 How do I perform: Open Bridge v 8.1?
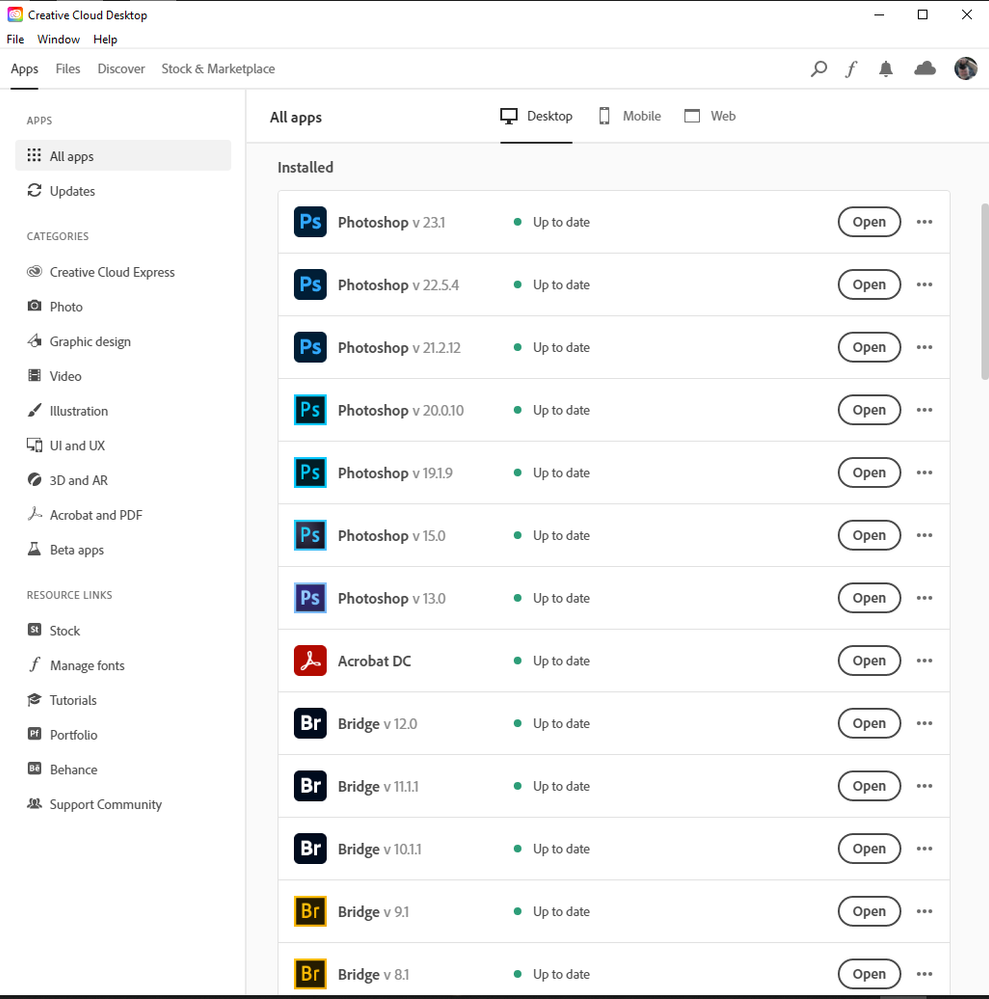(x=869, y=974)
